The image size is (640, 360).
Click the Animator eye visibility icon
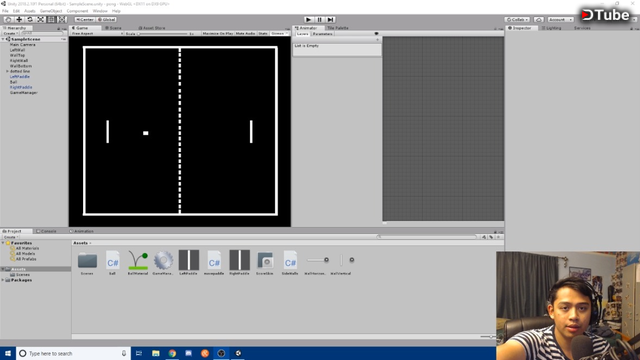pos(376,33)
